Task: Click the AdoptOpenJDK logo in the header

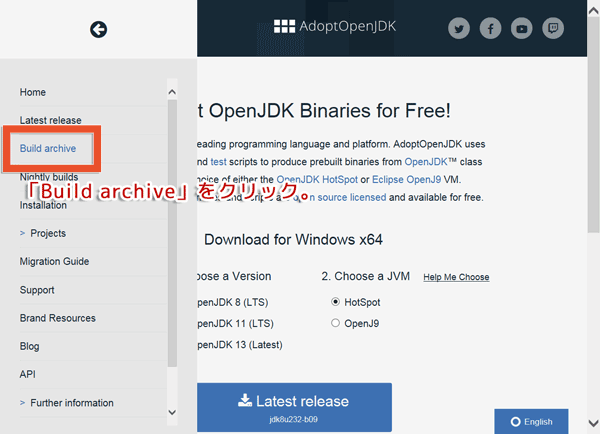Action: 335,26
